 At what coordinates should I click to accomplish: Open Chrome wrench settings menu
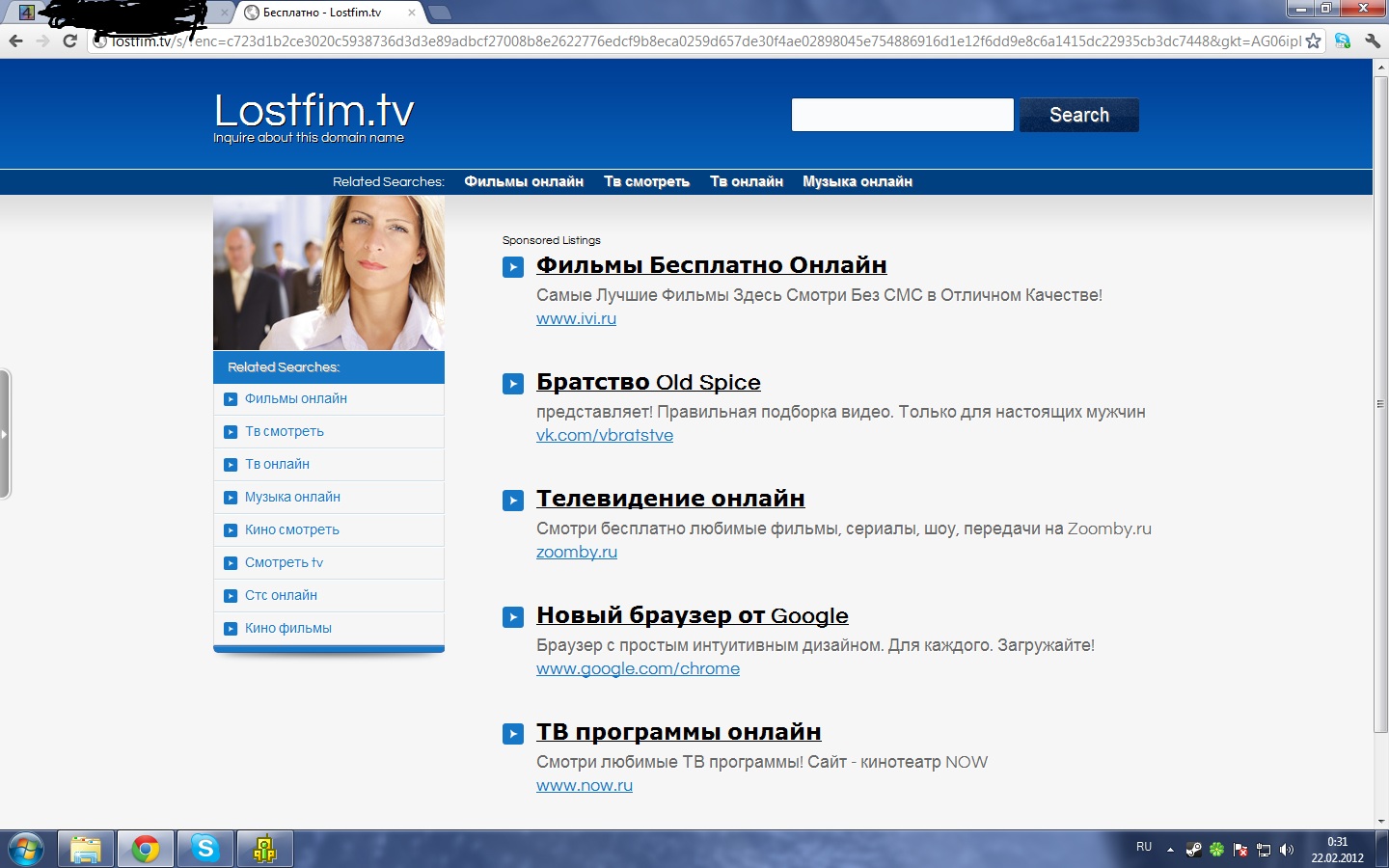(1372, 41)
